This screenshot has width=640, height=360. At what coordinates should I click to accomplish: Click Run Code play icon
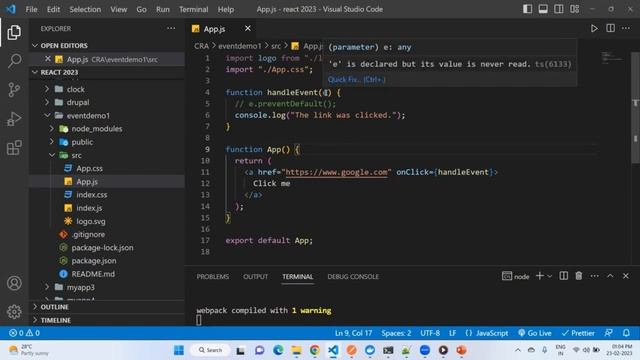[x=594, y=28]
